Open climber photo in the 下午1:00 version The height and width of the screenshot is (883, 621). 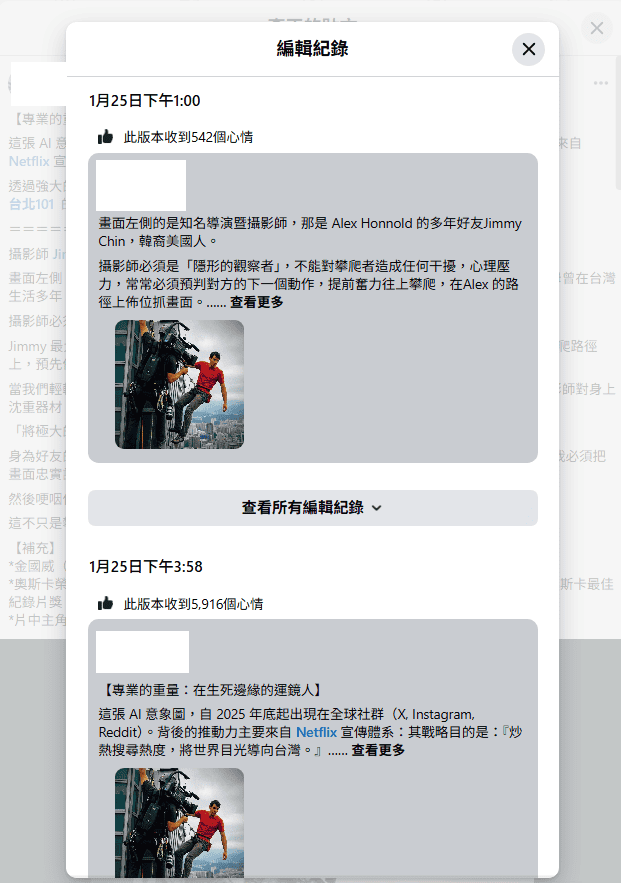(x=179, y=384)
